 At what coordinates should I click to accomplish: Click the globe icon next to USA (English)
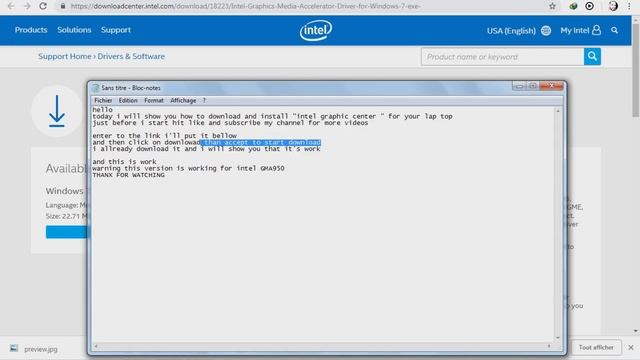click(546, 31)
